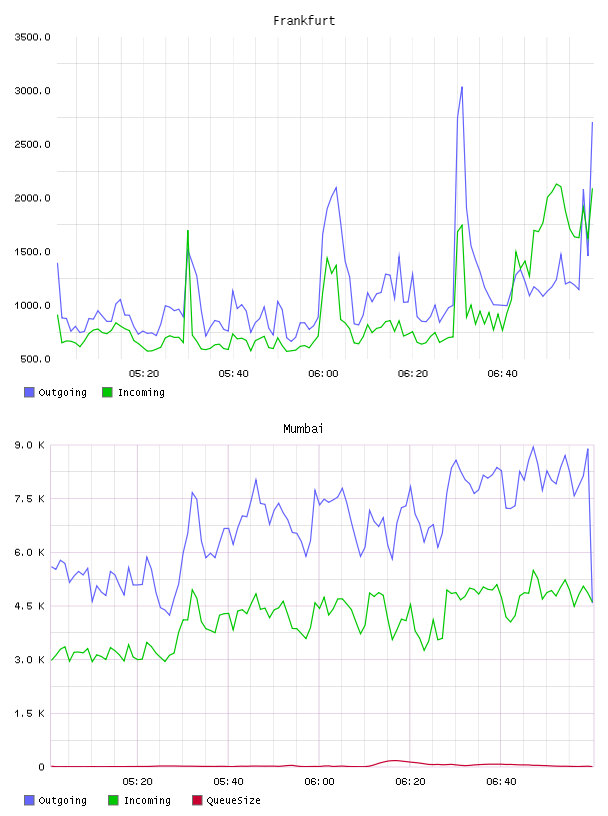The width and height of the screenshot is (608, 816).
Task: Click the blue Outgoing swatch in Frankfurt legend
Action: [29, 392]
